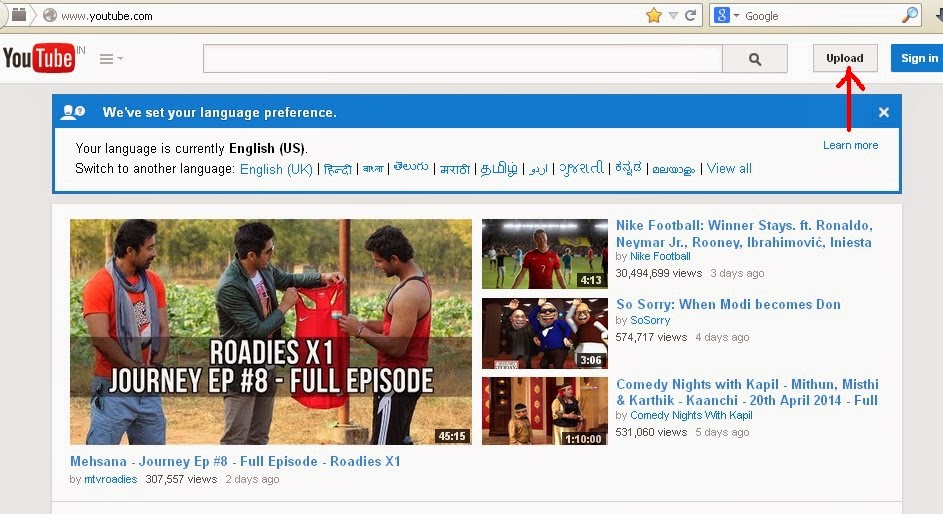Click the YouTube logo

39,58
